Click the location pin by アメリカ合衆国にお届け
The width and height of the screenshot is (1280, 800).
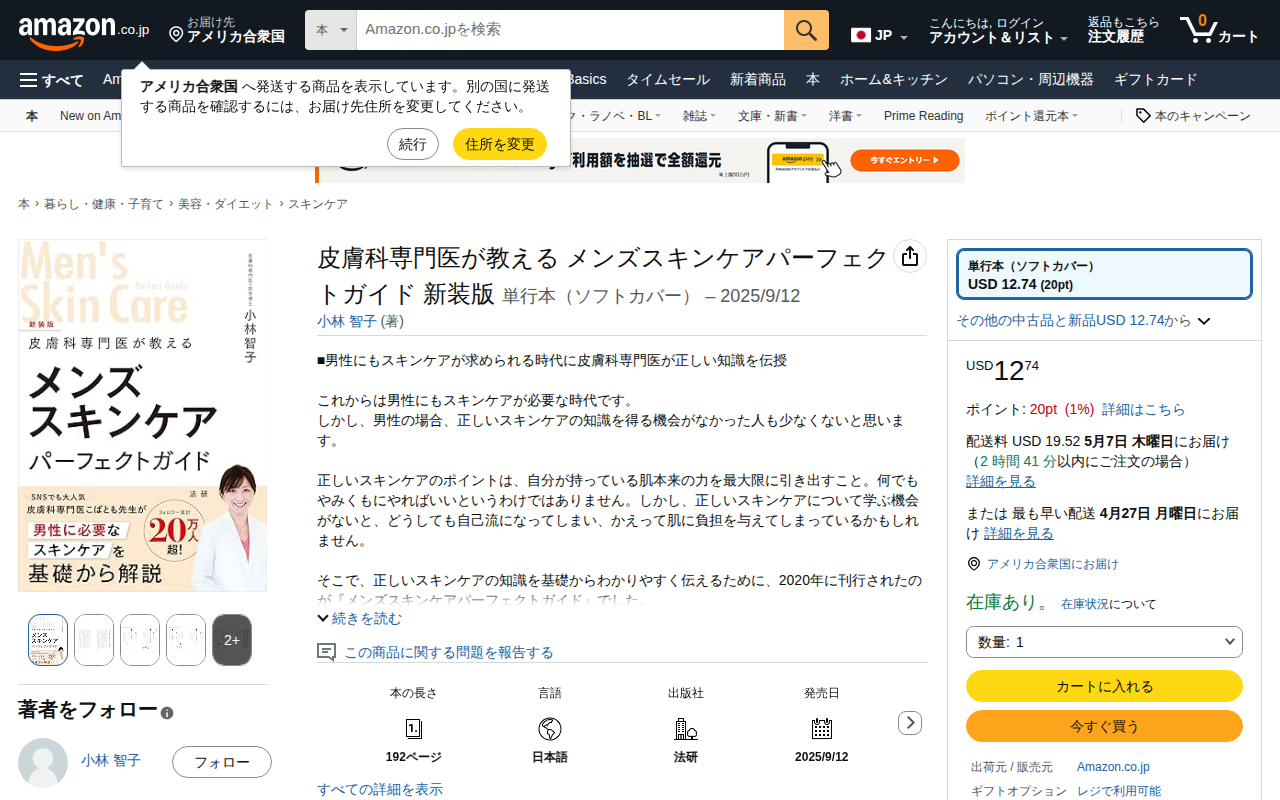click(974, 564)
